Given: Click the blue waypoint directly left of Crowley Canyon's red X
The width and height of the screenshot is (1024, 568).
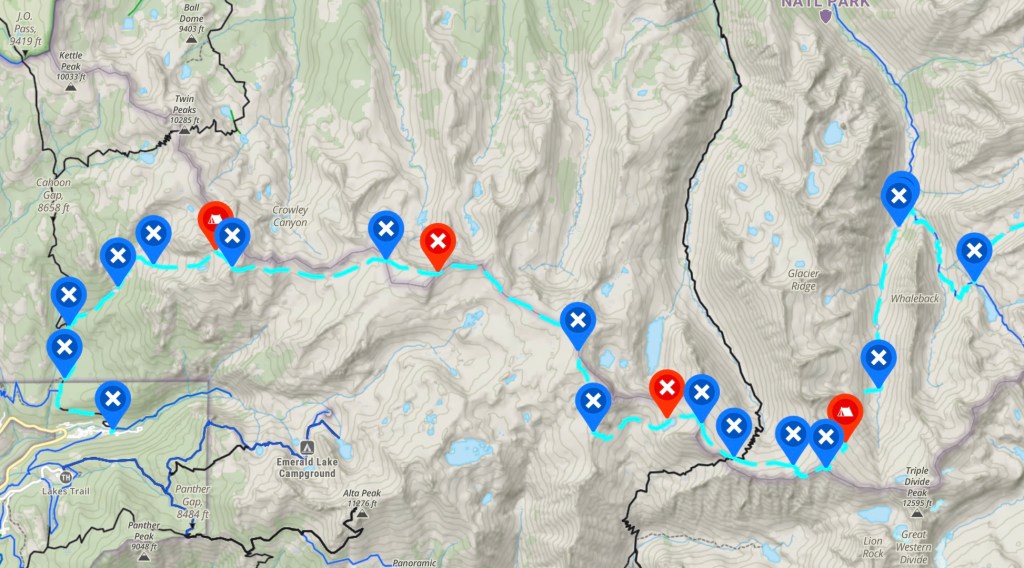Looking at the screenshot, I should click(x=385, y=229).
